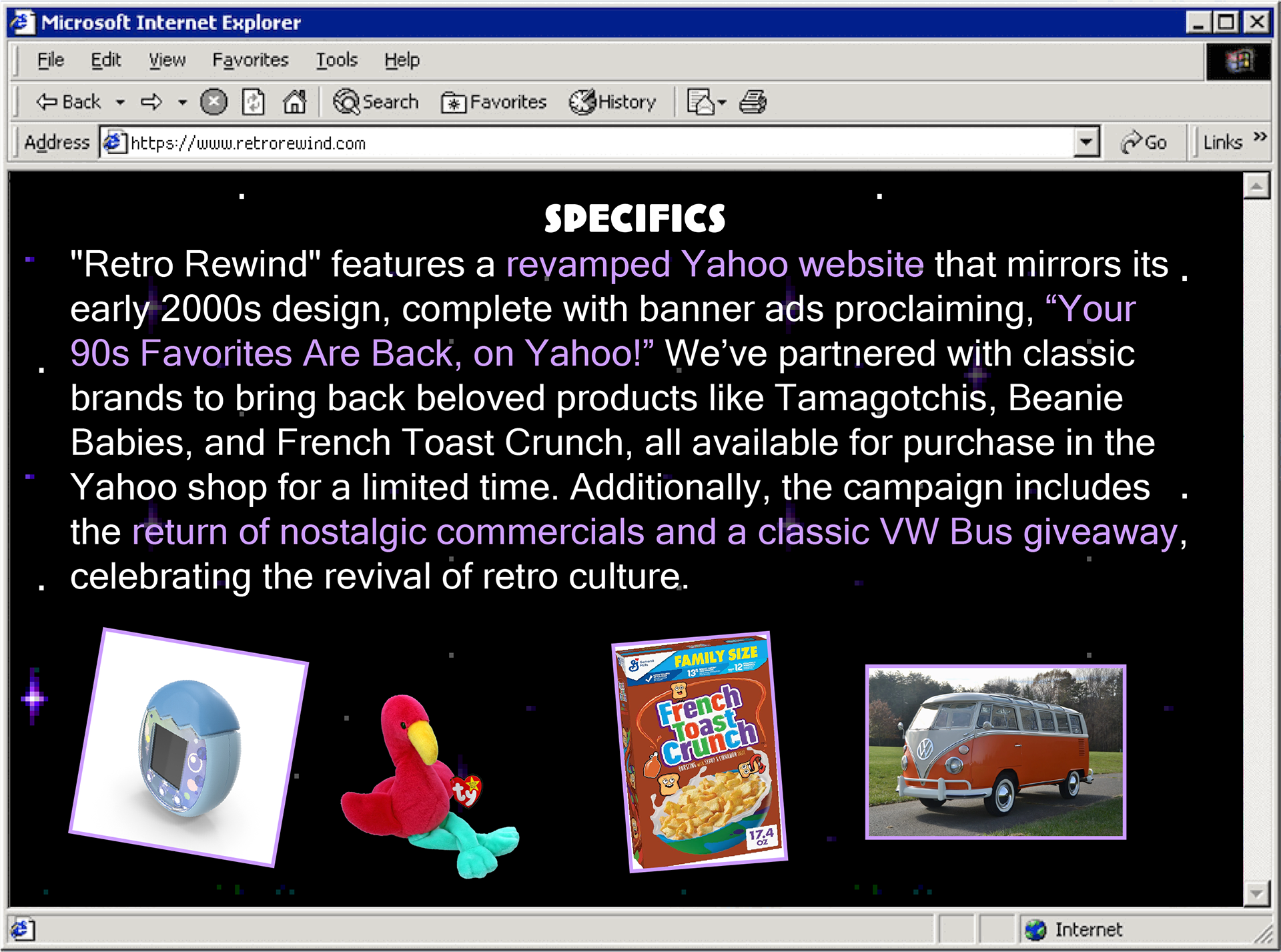The width and height of the screenshot is (1281, 952).
Task: Open the Favorites toolbar button
Action: [x=494, y=102]
